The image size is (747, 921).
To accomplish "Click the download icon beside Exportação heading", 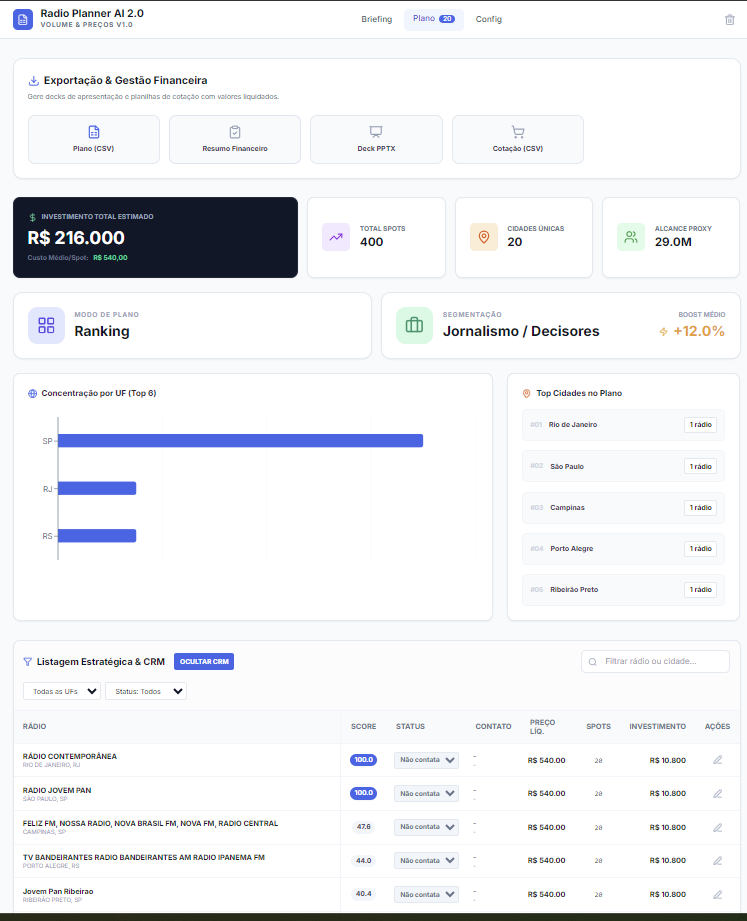I will point(33,80).
